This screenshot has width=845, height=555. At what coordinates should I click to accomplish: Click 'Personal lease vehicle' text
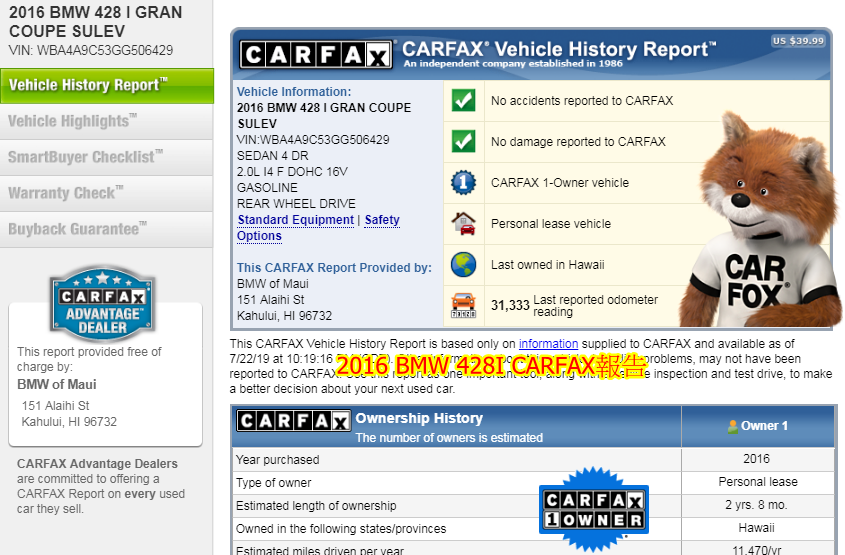tap(551, 224)
